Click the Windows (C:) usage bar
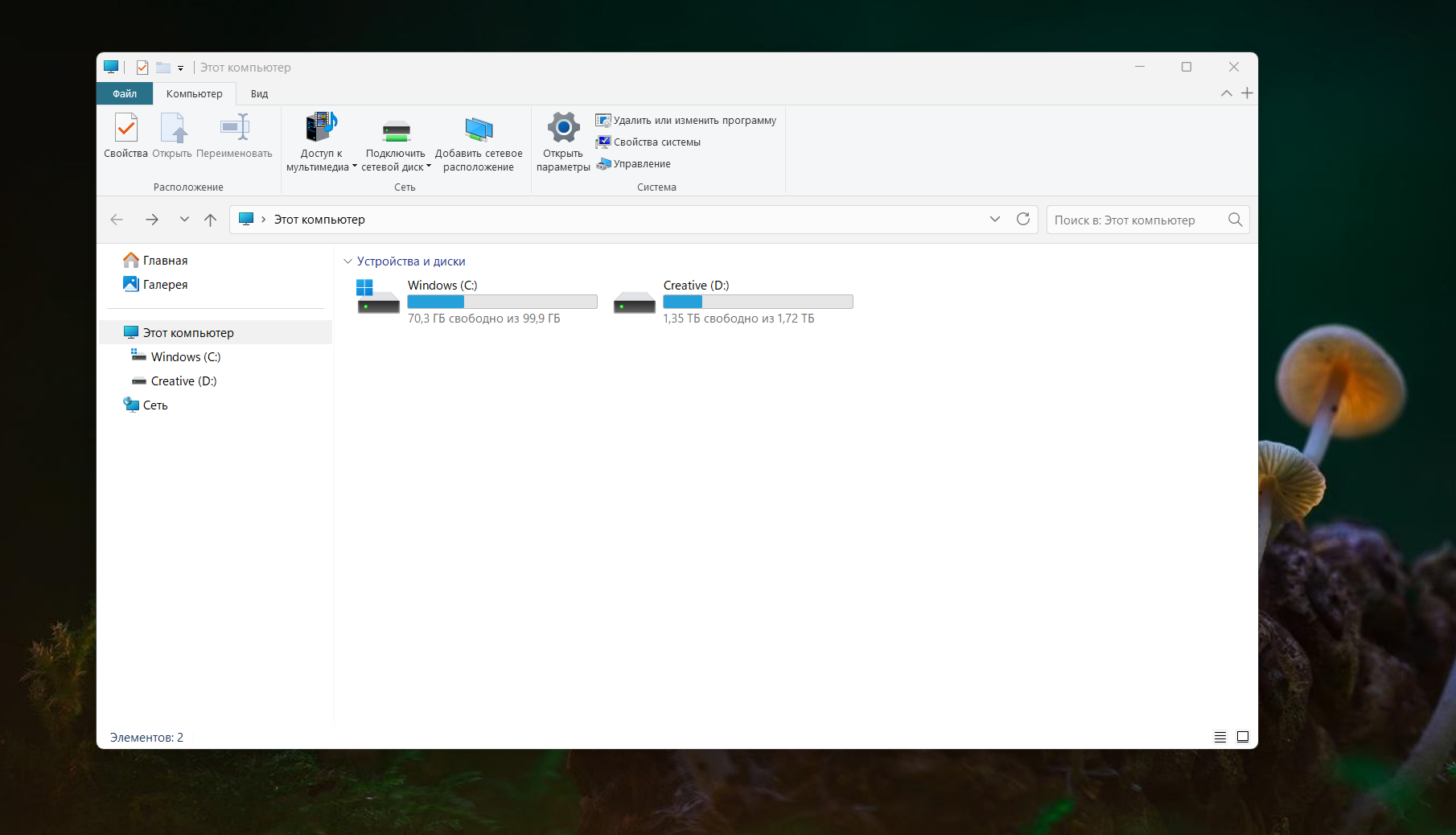The image size is (1456, 835). point(503,302)
